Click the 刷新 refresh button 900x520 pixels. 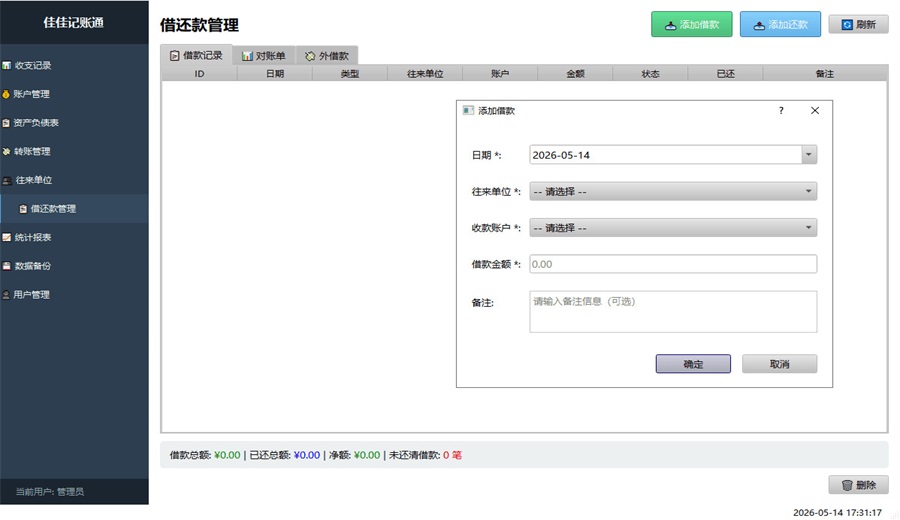point(859,25)
